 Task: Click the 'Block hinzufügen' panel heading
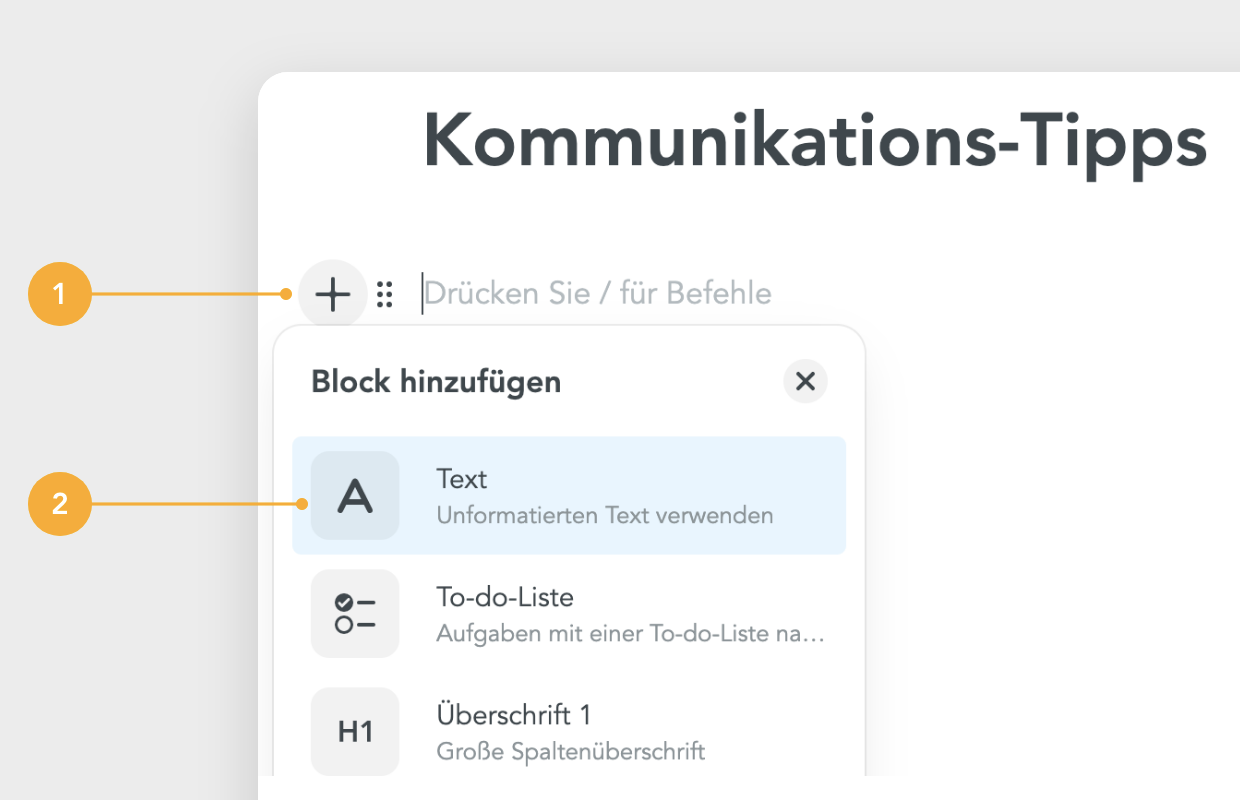click(436, 381)
